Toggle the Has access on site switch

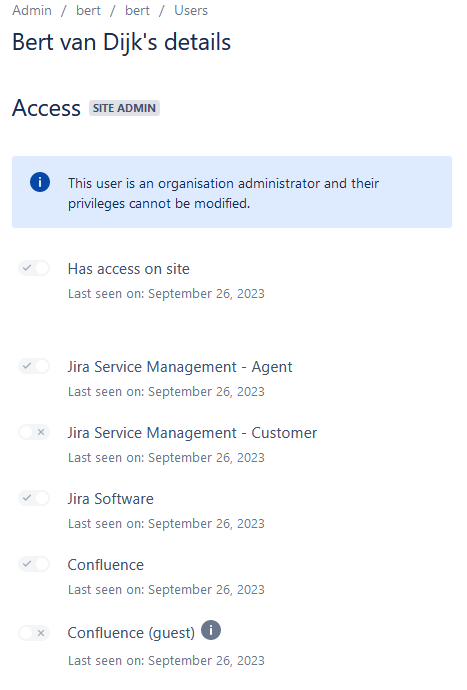(x=34, y=268)
